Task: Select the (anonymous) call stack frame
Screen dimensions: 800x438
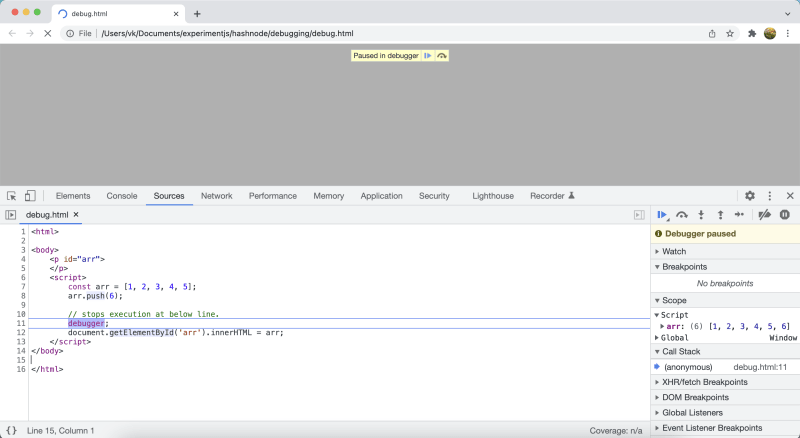Action: [688, 367]
